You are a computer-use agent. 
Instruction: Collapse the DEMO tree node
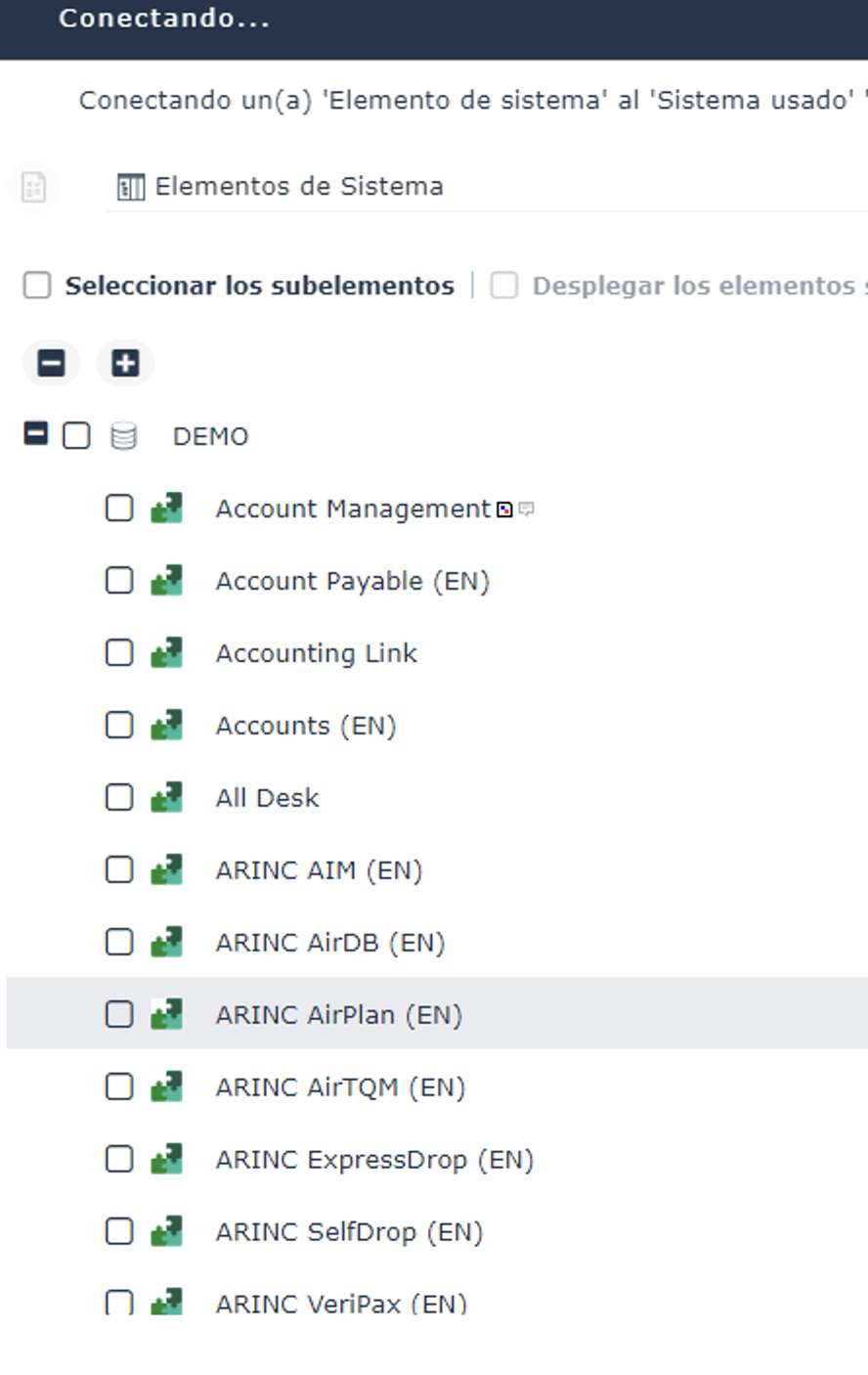point(35,433)
